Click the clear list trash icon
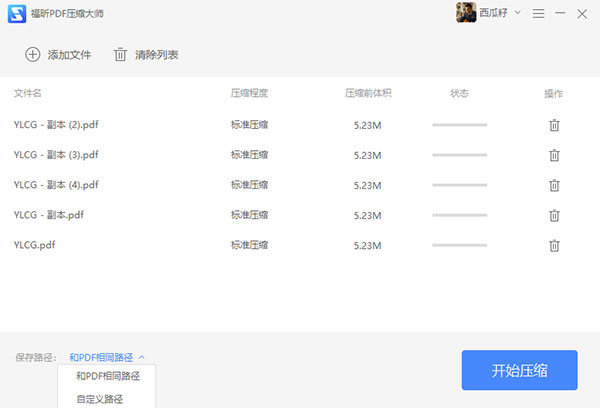 pos(121,55)
